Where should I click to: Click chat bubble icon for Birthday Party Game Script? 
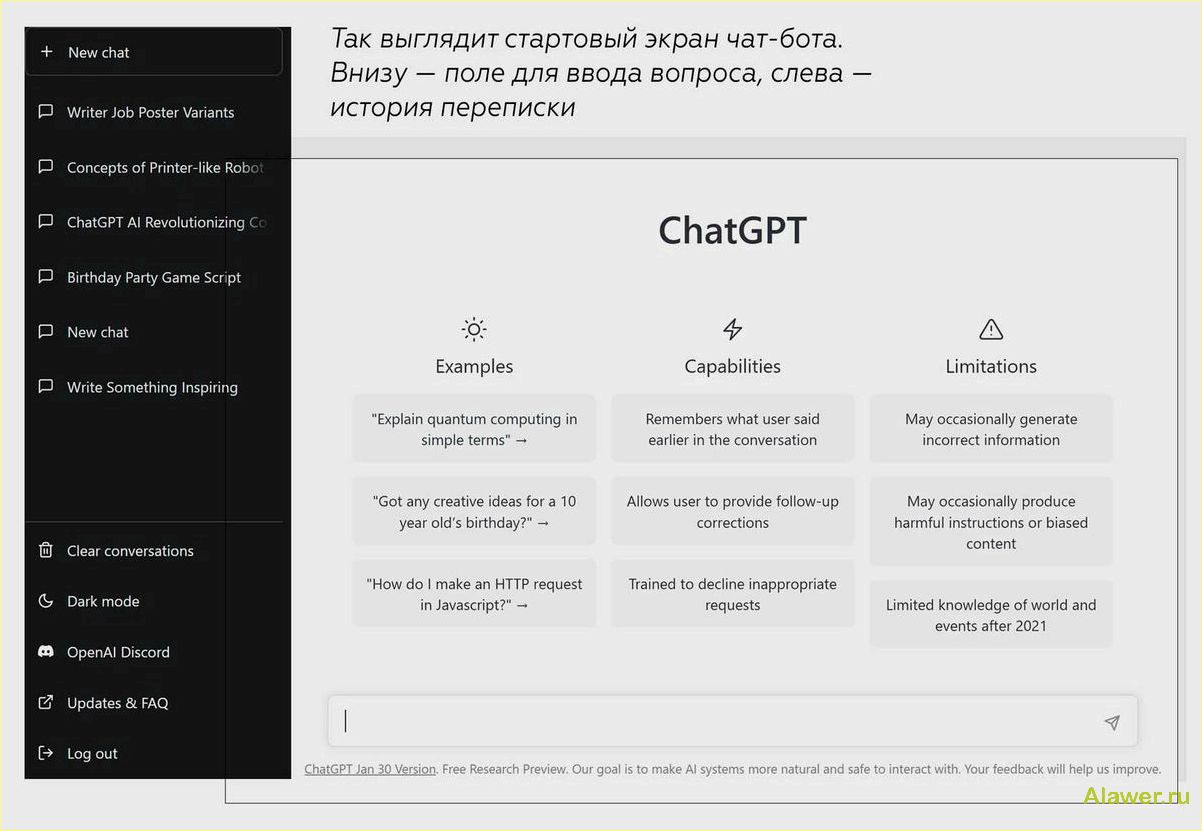point(45,277)
